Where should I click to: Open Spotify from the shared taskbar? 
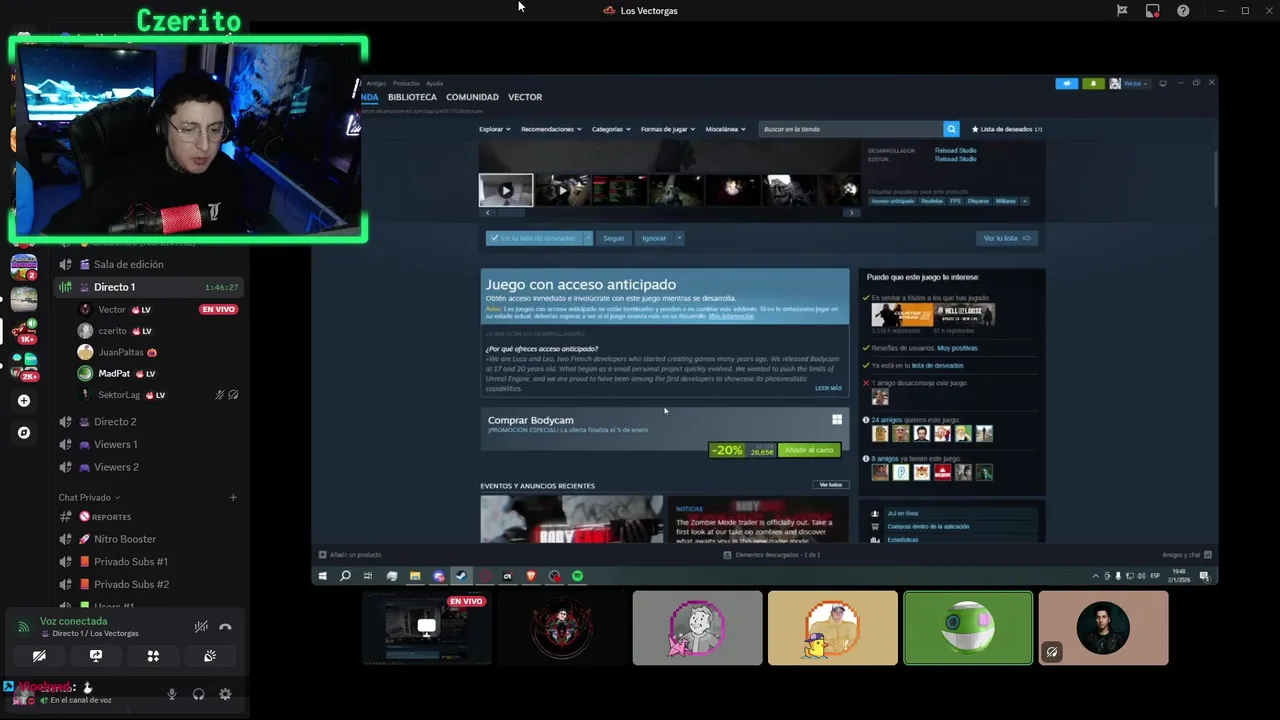578,576
